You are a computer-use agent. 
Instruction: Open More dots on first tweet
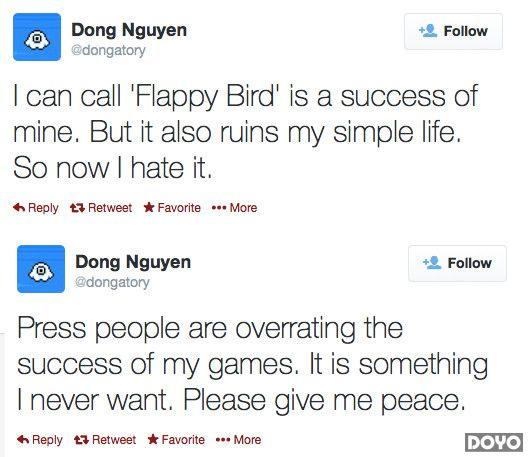219,208
